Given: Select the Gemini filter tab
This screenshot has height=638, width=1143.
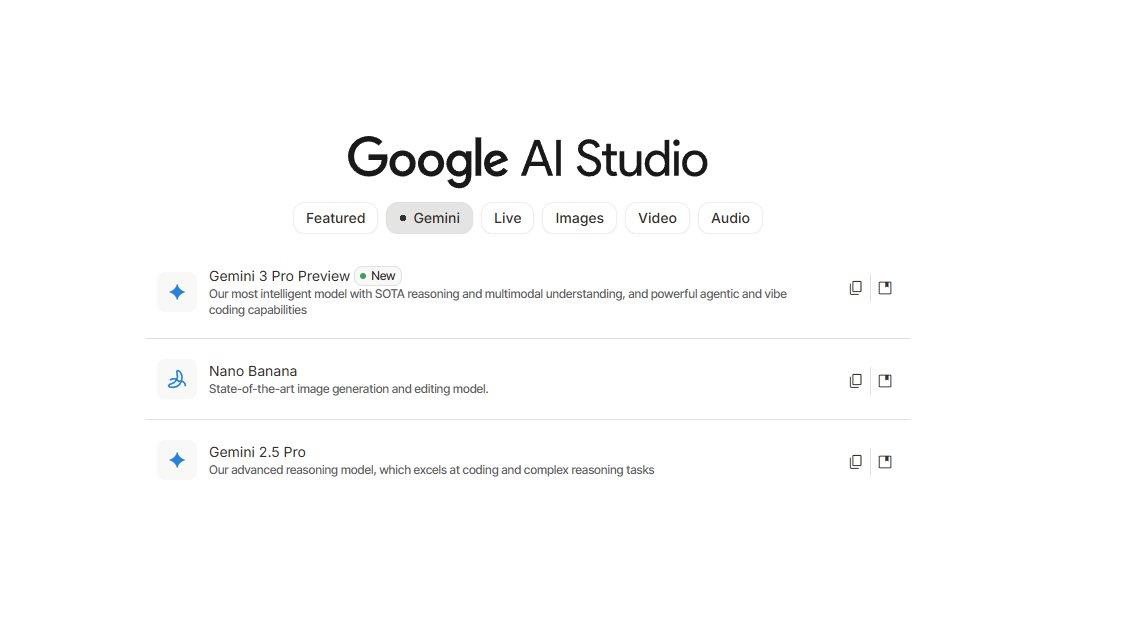Looking at the screenshot, I should [429, 218].
